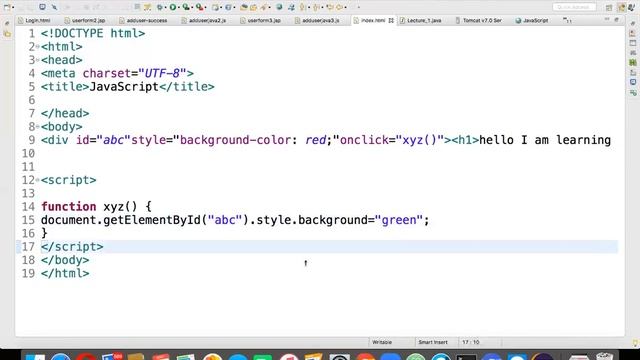Switch to the userform3.jsp editor tab
Screen dimensions: 640x360
click(260, 20)
